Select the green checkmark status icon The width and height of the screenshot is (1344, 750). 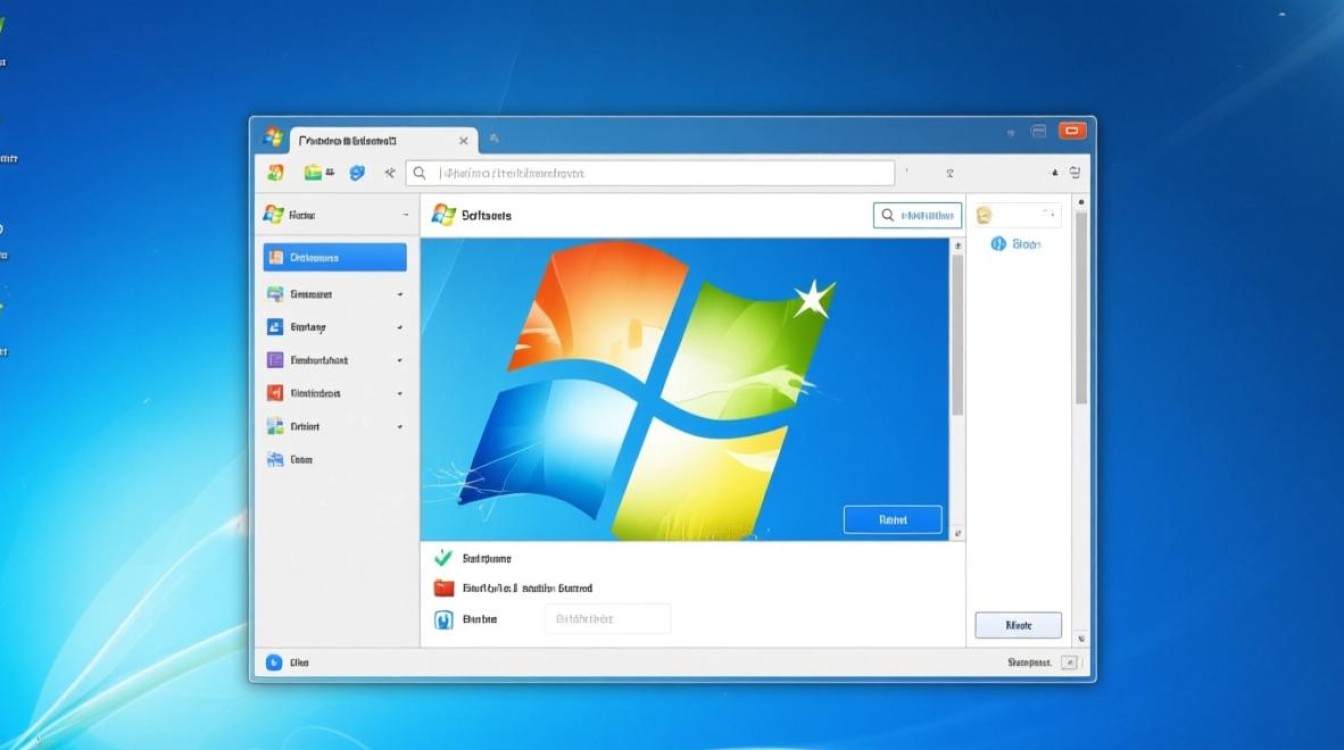442,558
